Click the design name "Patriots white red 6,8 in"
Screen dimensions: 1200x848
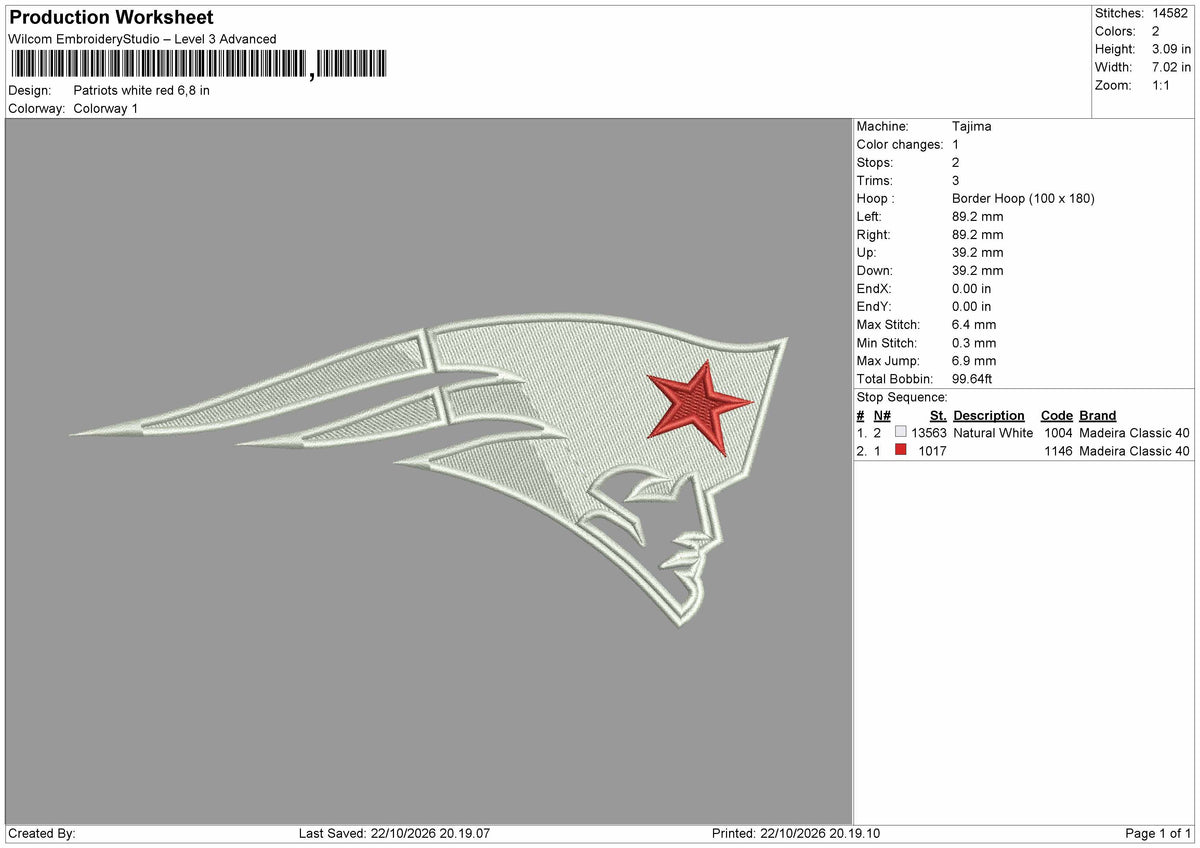click(142, 90)
